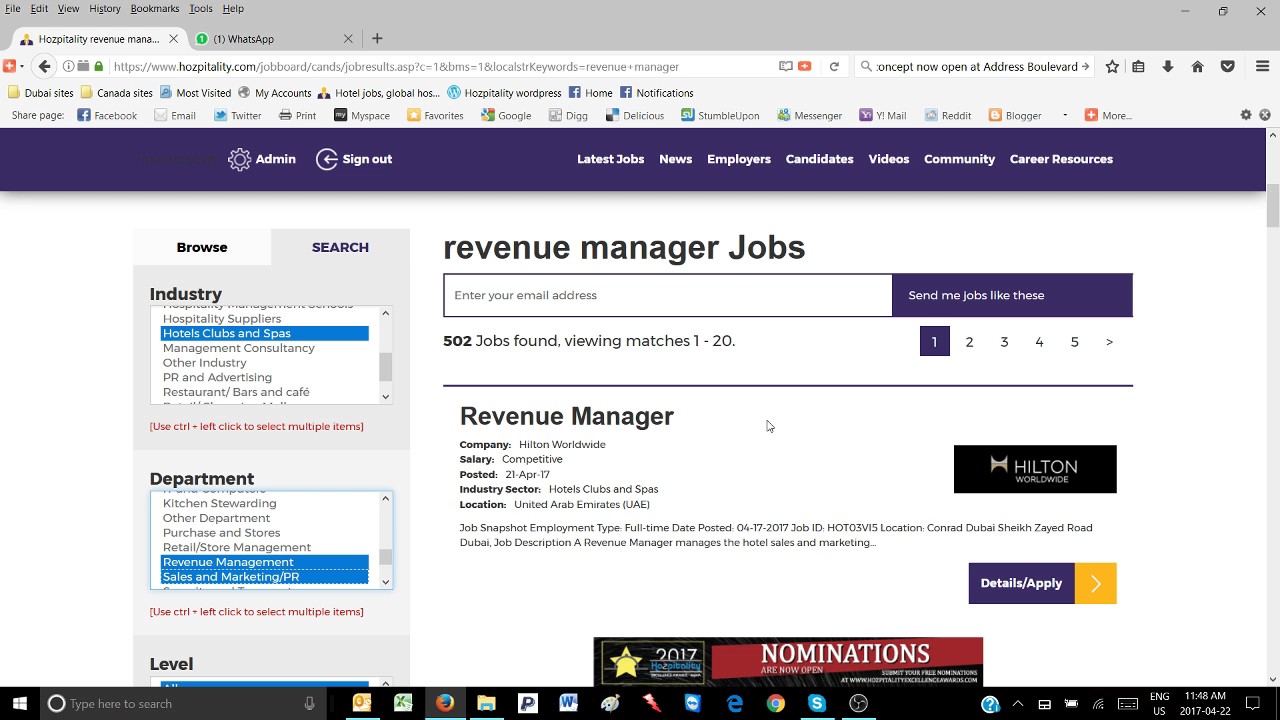Select Purchase and Stores department

pyautogui.click(x=265, y=533)
